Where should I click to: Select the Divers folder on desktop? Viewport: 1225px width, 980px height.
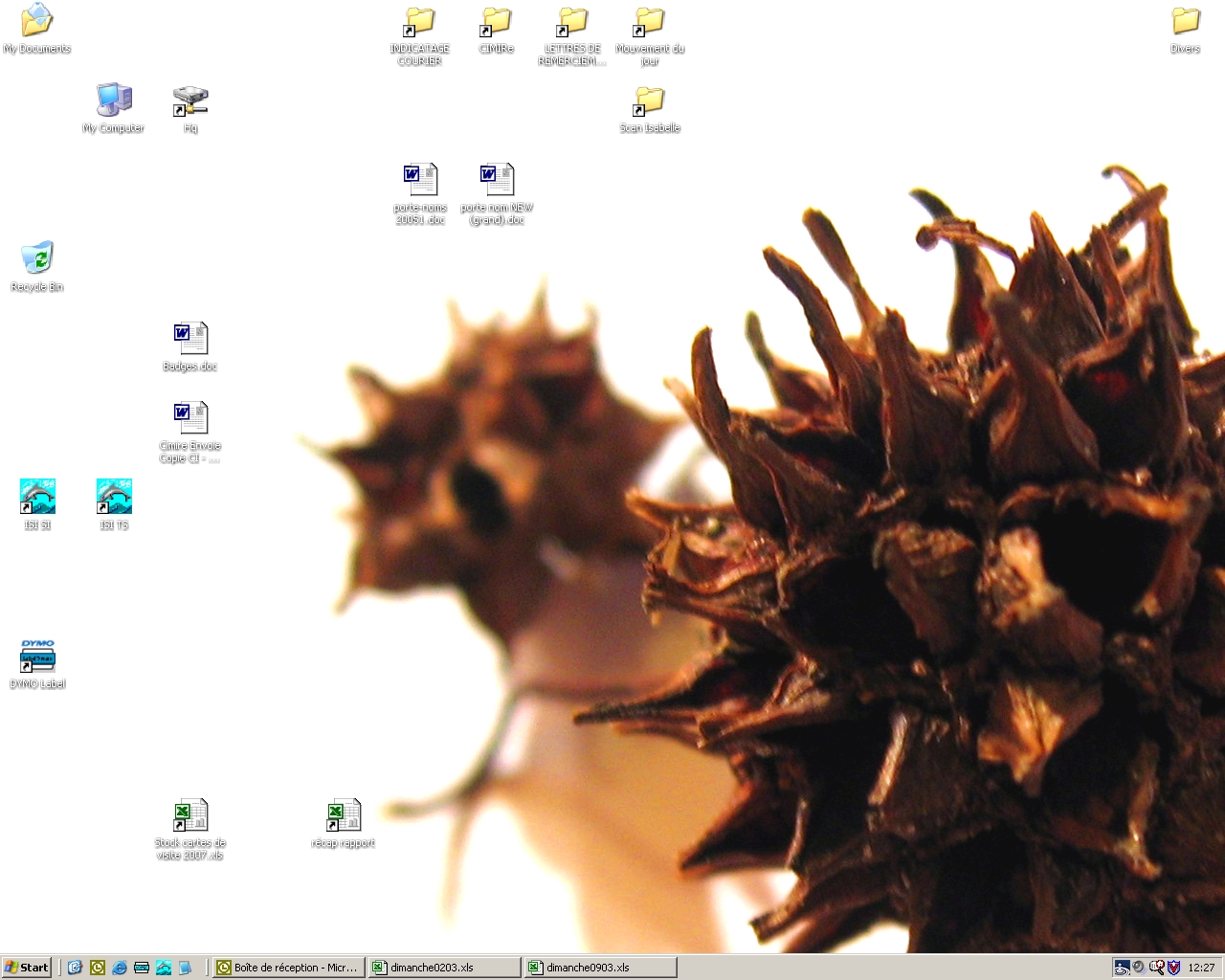[x=1186, y=29]
